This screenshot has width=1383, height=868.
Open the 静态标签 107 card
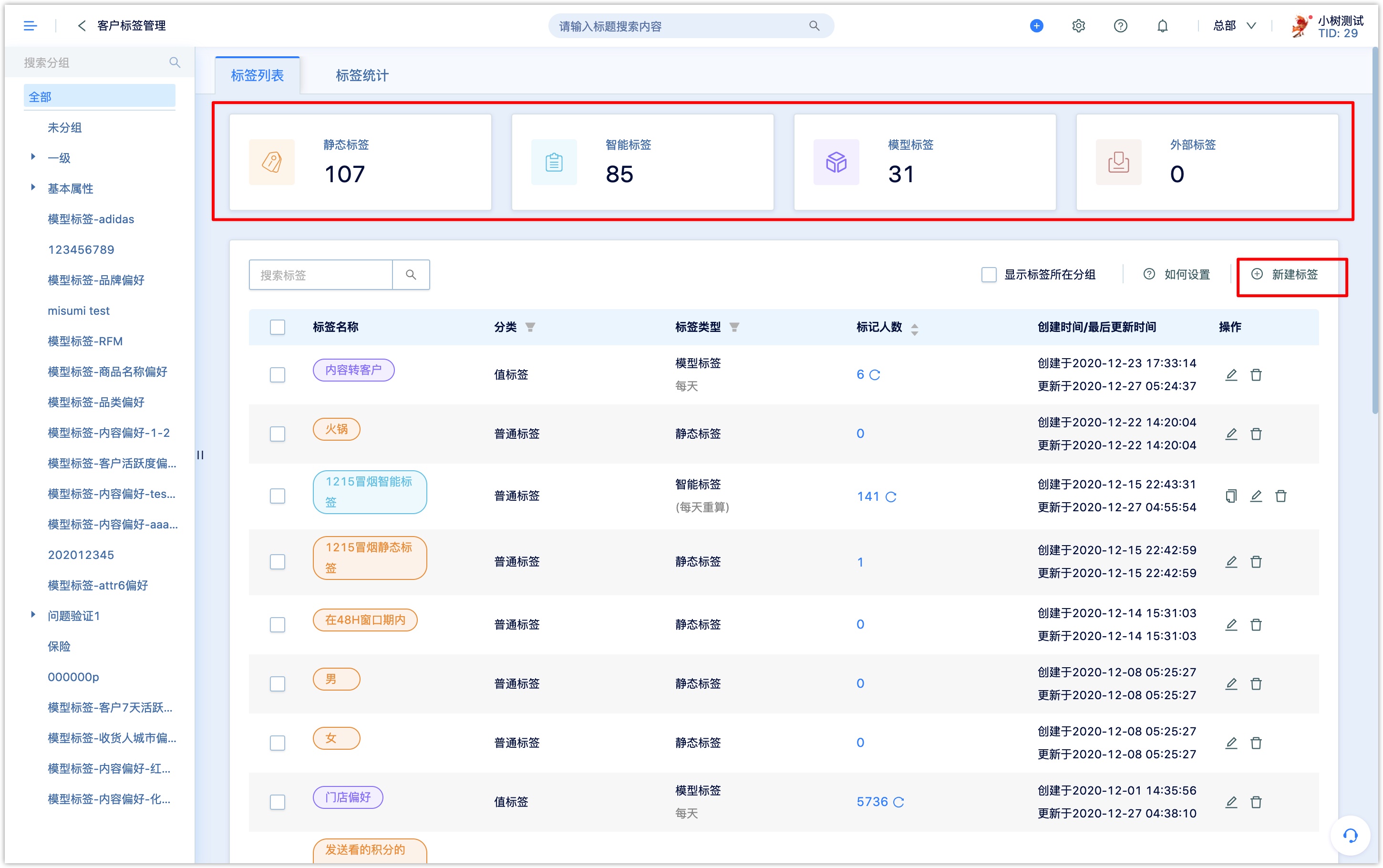pyautogui.click(x=360, y=162)
